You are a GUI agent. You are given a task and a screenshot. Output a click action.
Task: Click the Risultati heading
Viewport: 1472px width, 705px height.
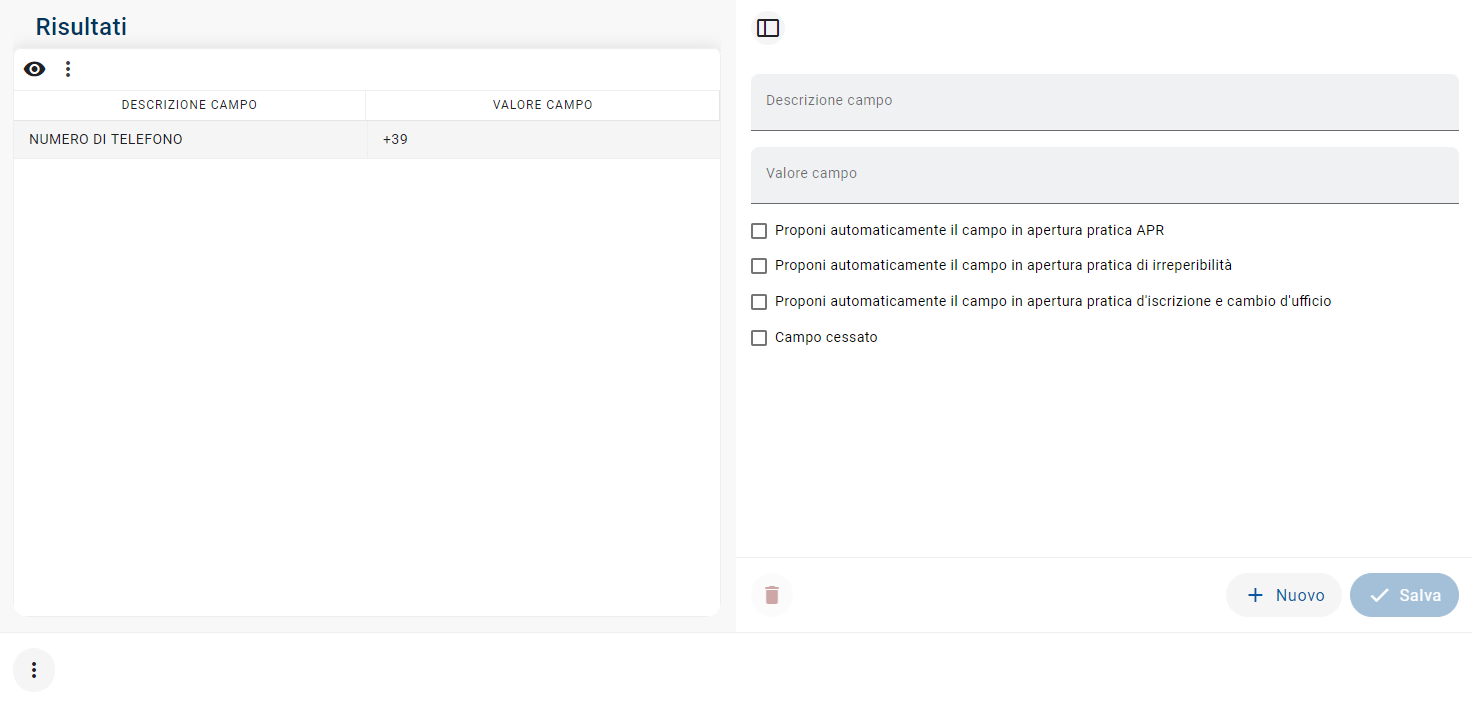[81, 27]
